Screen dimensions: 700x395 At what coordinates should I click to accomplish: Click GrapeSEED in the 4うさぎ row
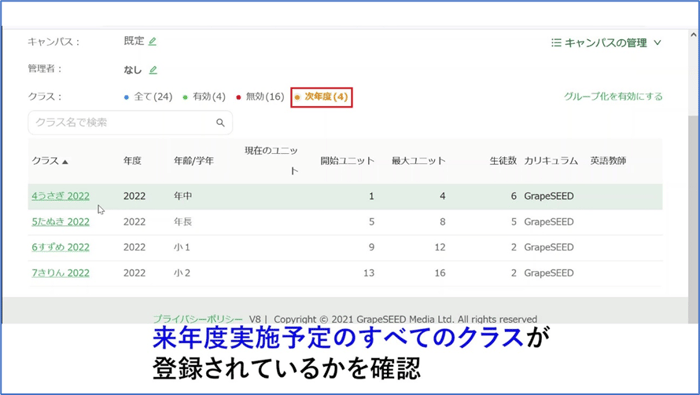(549, 196)
